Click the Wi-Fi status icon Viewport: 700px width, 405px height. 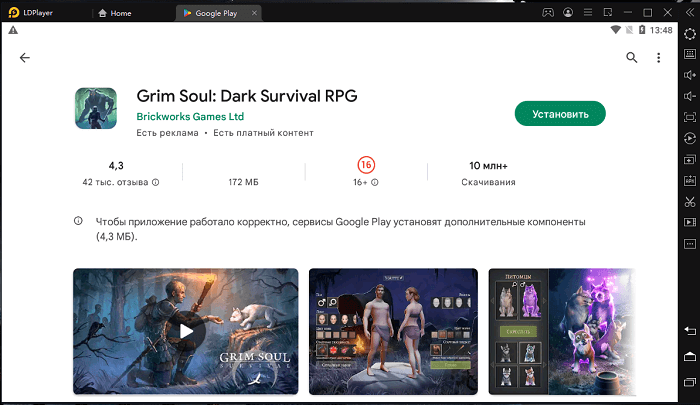pos(616,30)
